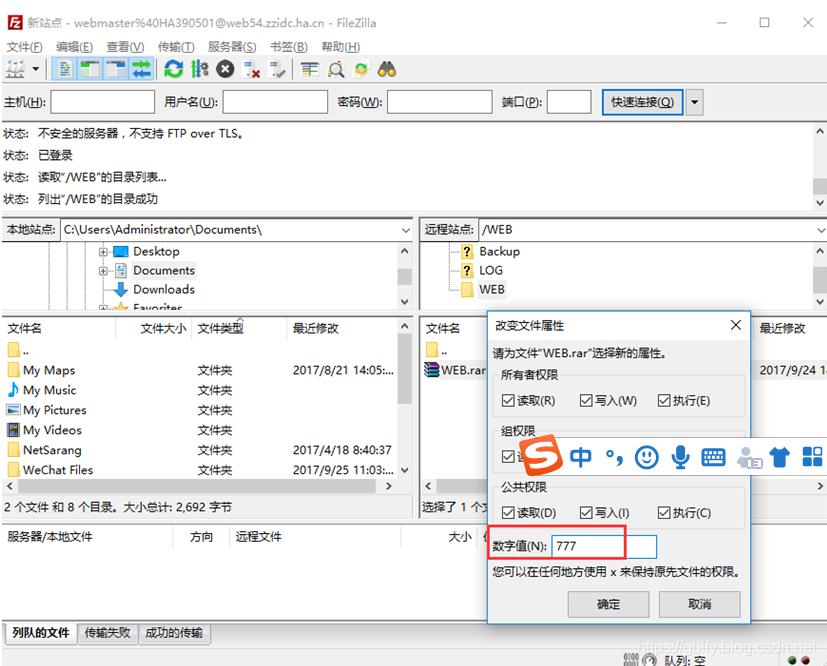Open the 文件(F) menu
Image resolution: width=827 pixels, height=666 pixels.
pyautogui.click(x=24, y=47)
